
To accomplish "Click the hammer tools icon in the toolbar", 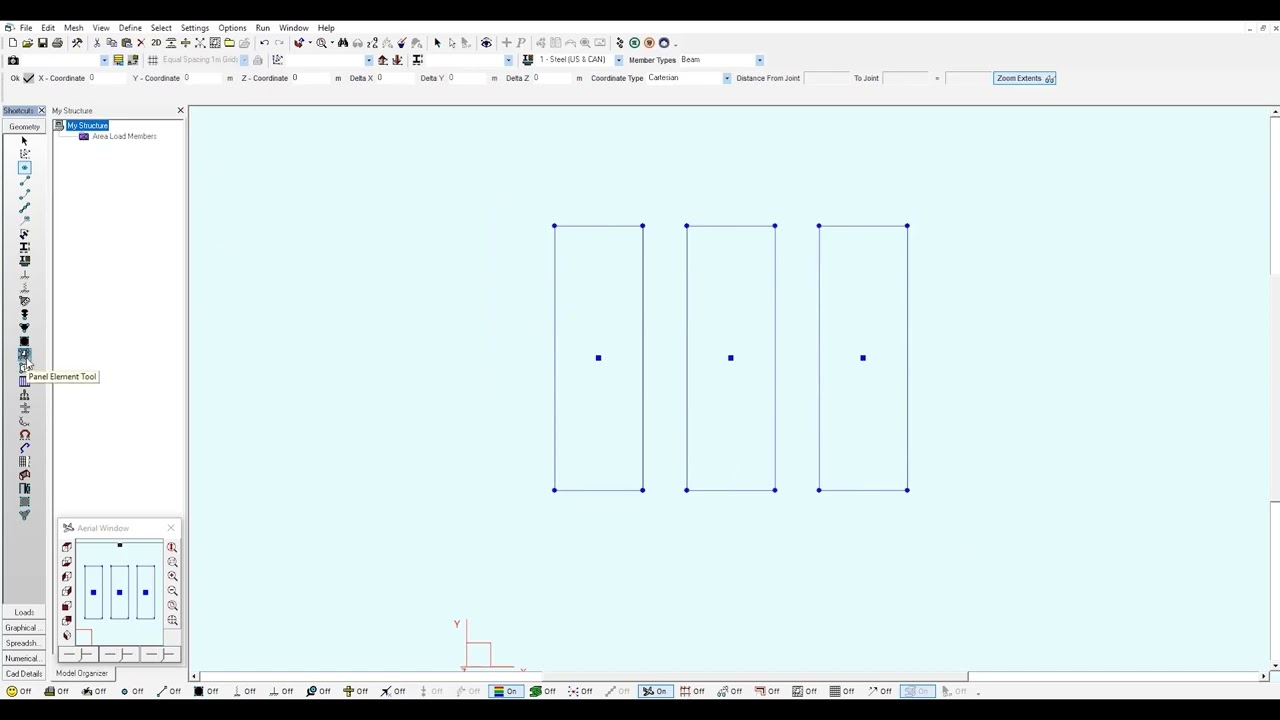I will 77,43.
